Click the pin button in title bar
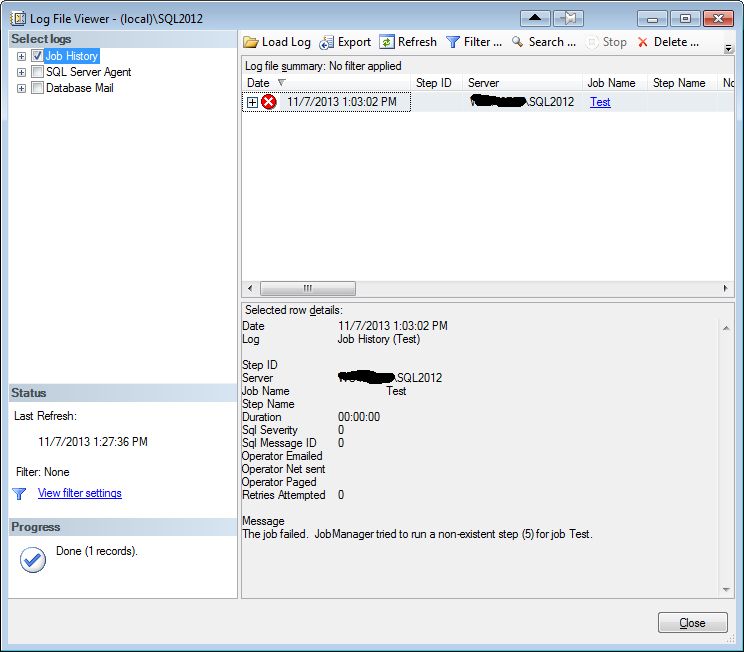744x652 pixels. 568,19
